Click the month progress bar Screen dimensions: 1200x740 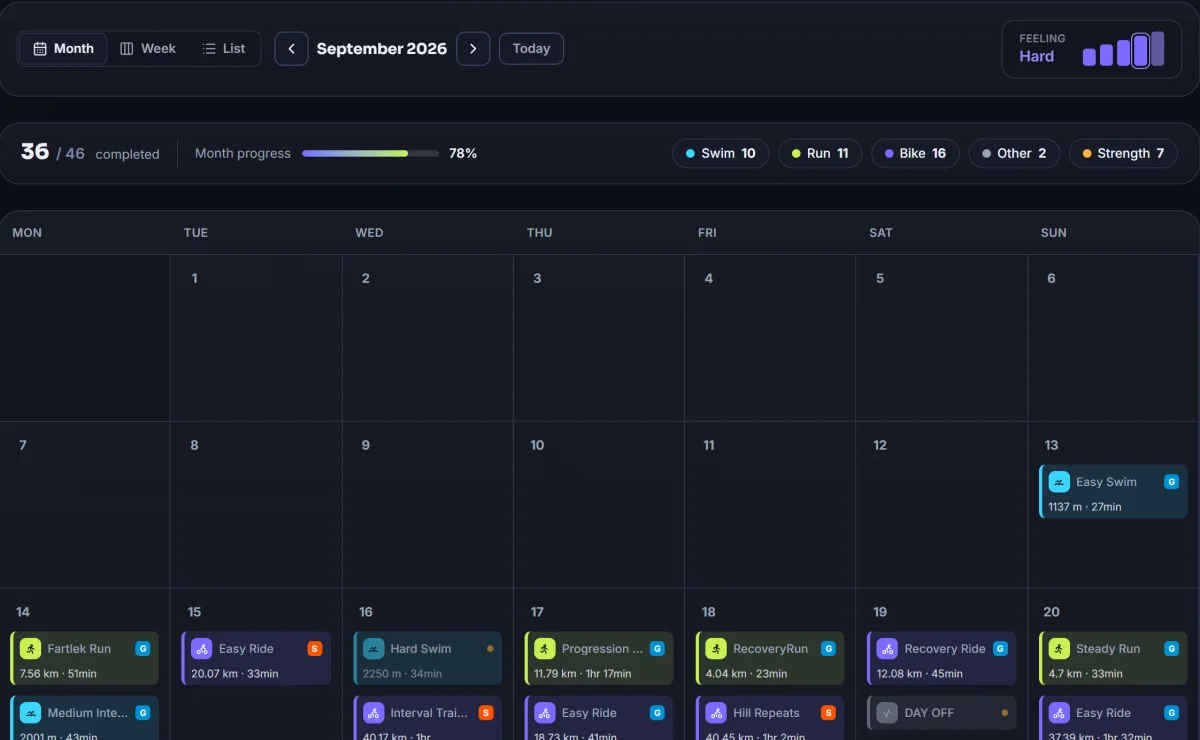click(370, 153)
